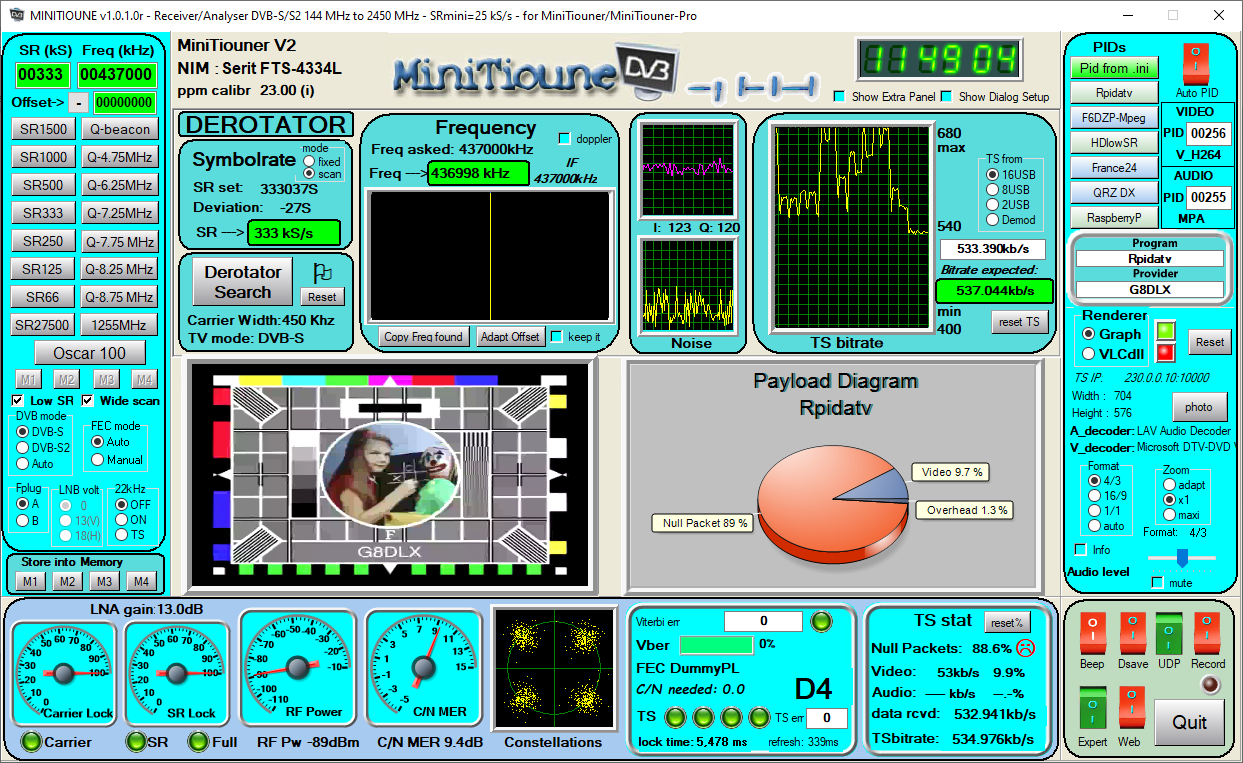Viewport: 1243px width, 763px height.
Task: Click the C/N MER gauge dial
Action: 424,666
